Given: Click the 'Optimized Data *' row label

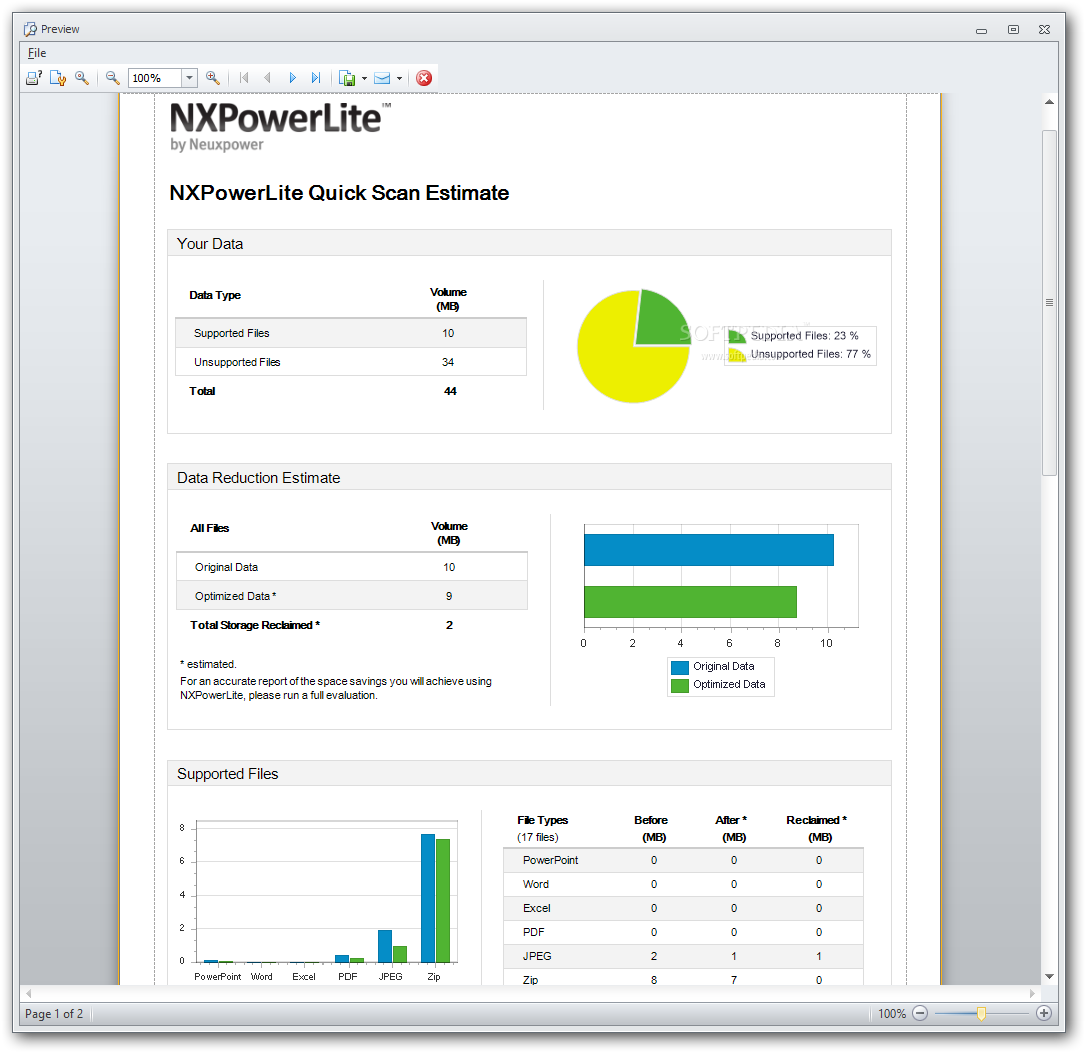Looking at the screenshot, I should tap(235, 596).
